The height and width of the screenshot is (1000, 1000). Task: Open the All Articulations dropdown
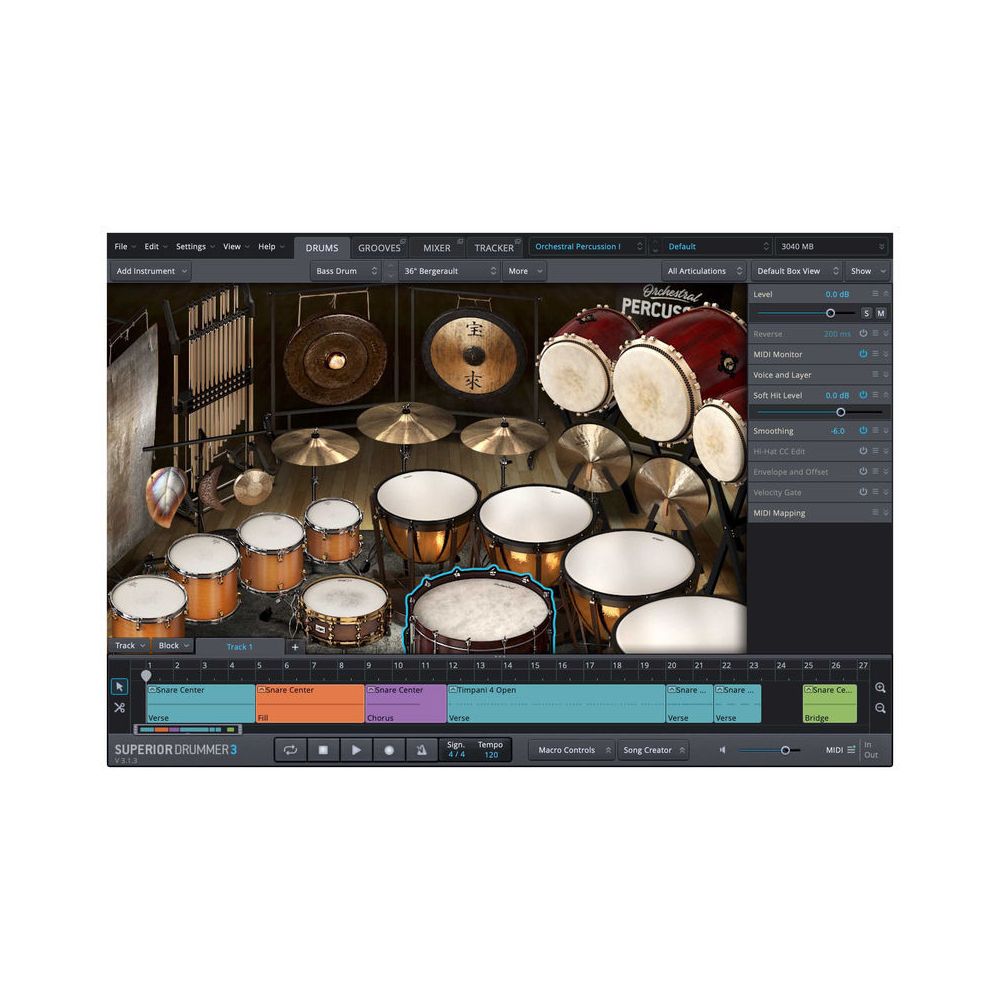click(702, 270)
